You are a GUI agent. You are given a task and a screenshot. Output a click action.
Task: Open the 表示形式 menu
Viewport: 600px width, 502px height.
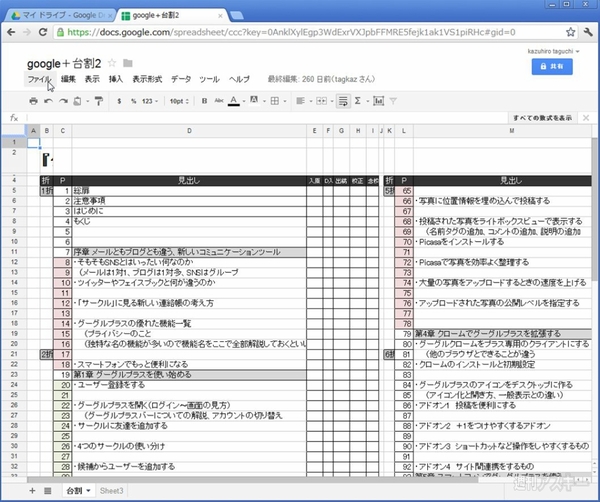tap(147, 79)
